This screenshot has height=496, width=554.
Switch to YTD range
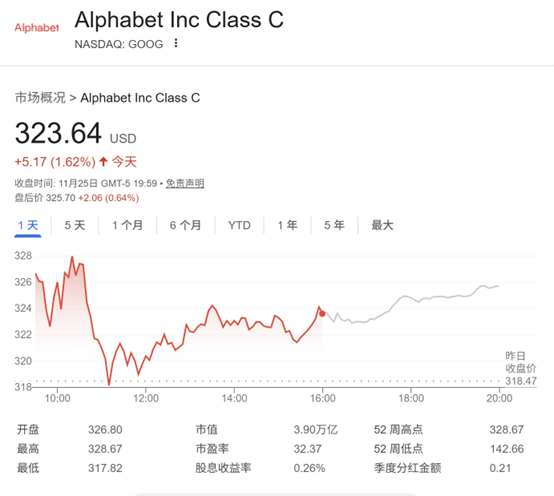pos(239,225)
